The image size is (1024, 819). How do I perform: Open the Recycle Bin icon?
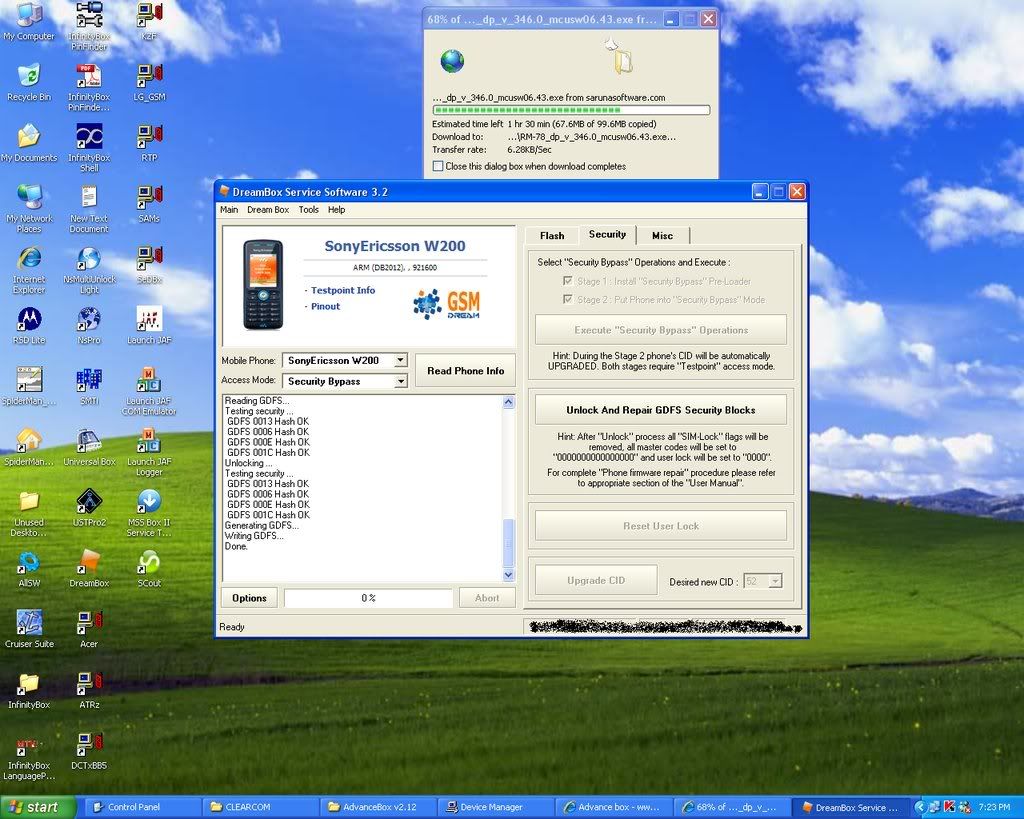pyautogui.click(x=29, y=82)
